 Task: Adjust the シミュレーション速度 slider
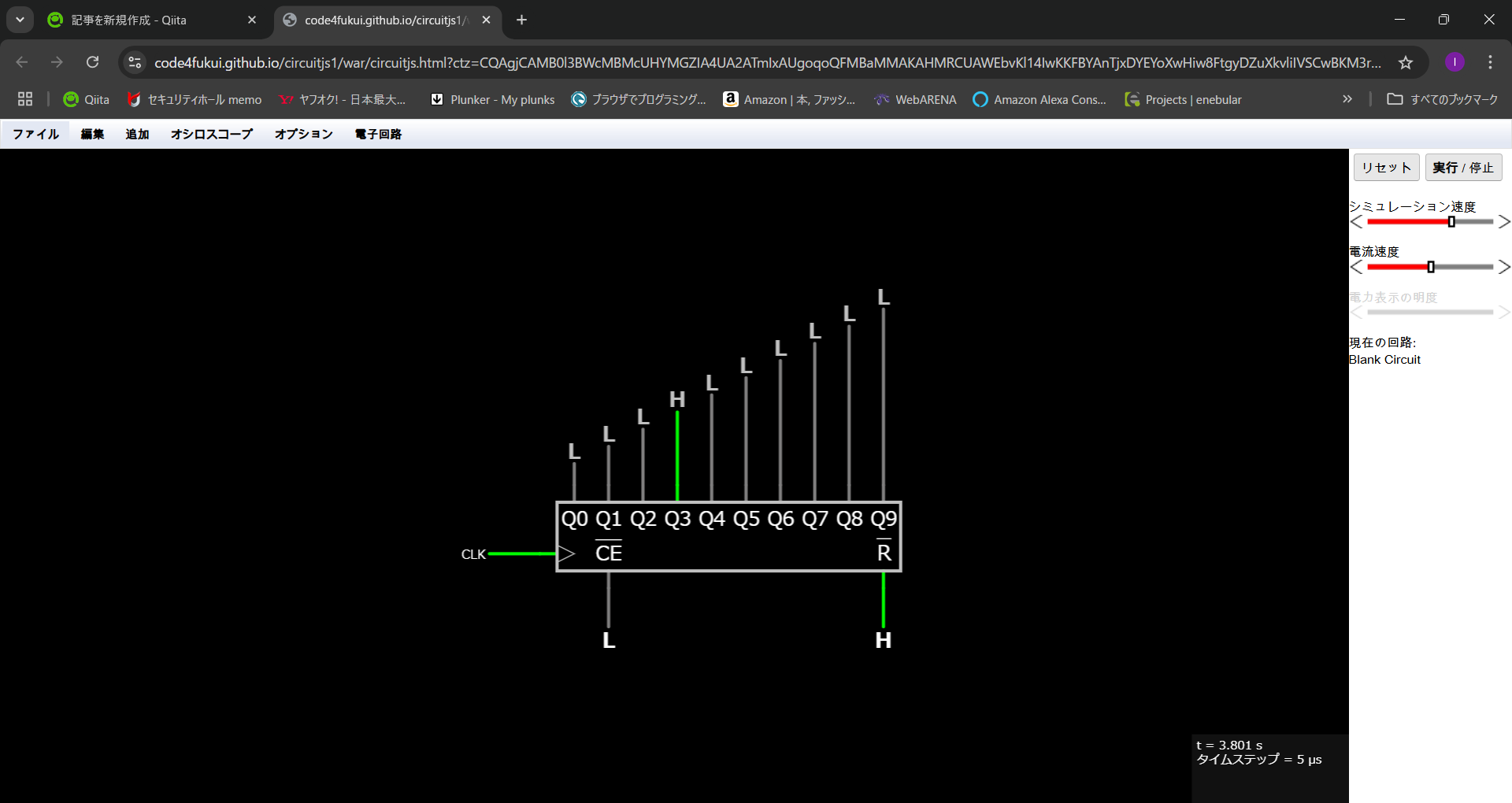pyautogui.click(x=1430, y=222)
